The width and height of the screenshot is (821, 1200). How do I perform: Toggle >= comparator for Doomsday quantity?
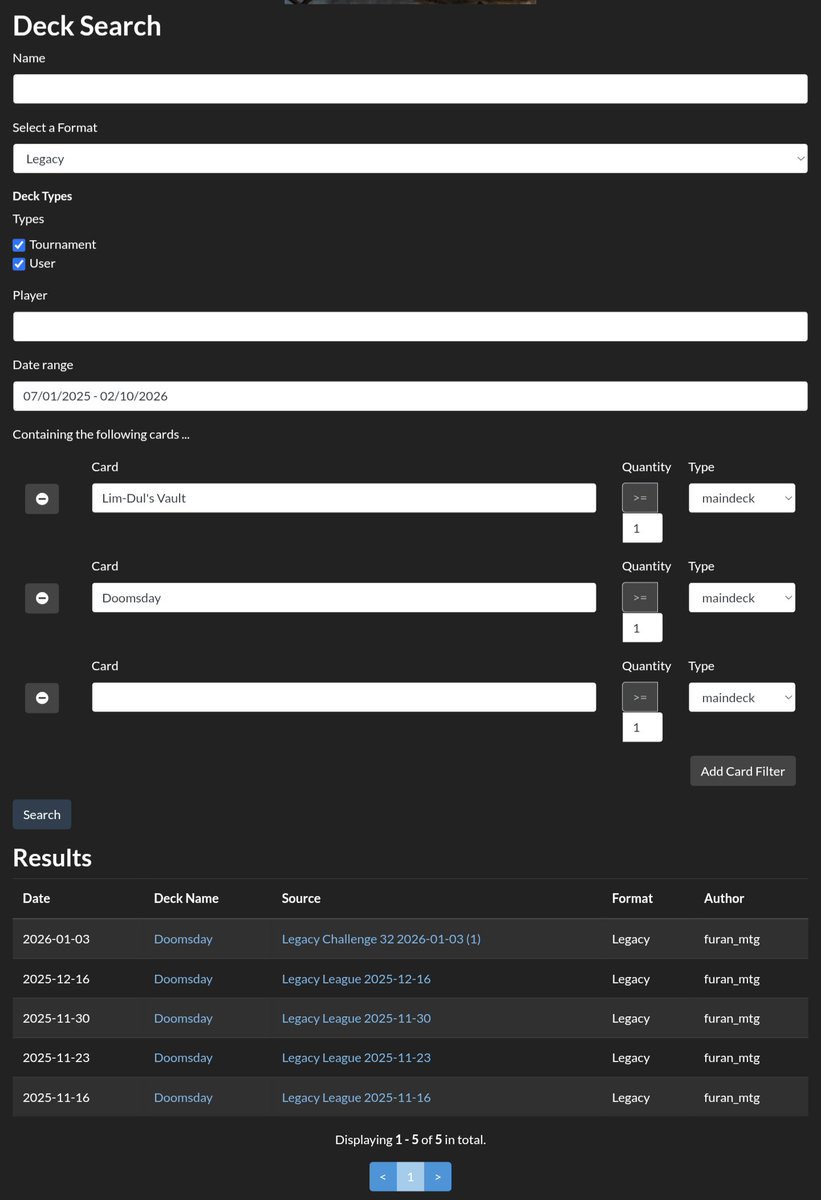(640, 598)
